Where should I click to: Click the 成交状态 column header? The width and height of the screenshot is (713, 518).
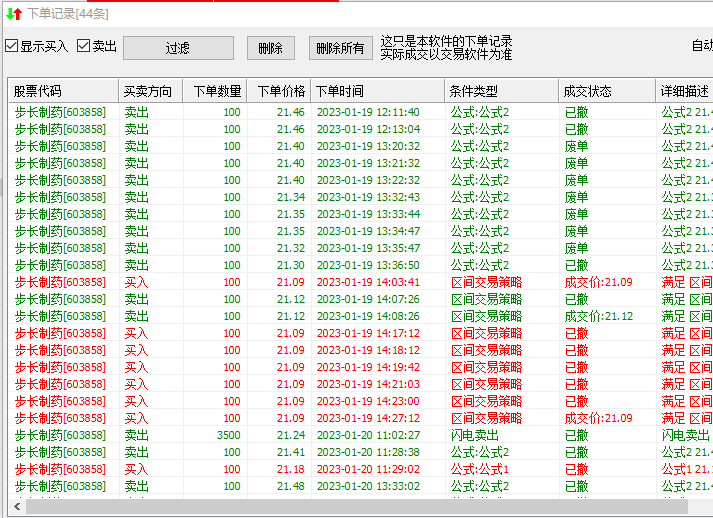click(x=606, y=91)
